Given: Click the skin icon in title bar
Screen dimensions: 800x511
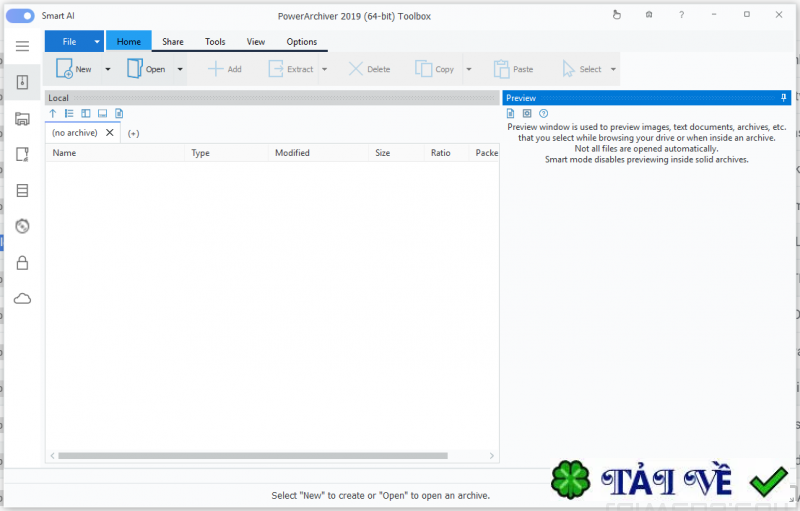Looking at the screenshot, I should (649, 15).
